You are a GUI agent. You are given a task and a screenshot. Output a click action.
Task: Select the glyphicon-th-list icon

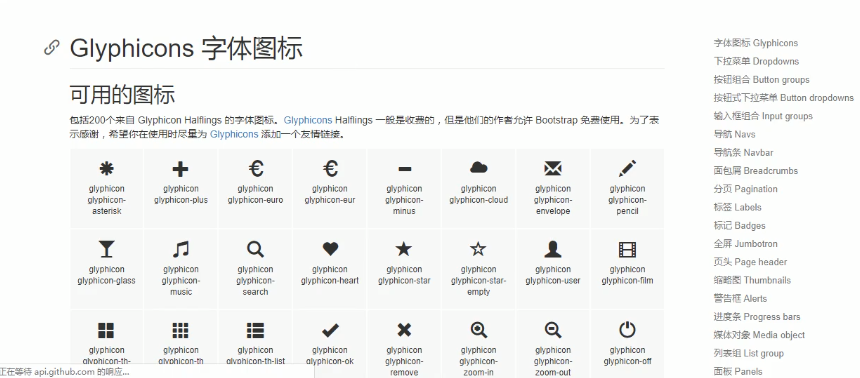[x=255, y=330]
